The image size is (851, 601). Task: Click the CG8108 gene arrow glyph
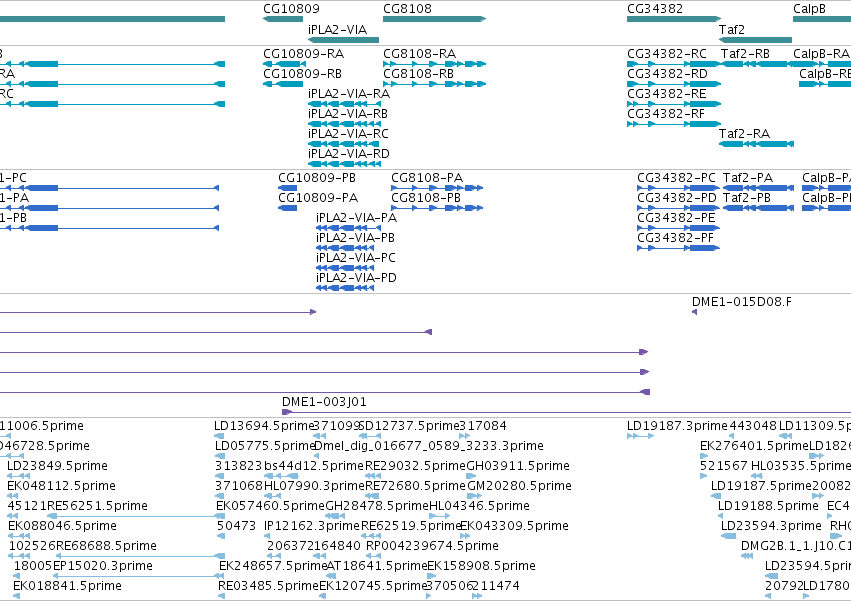(x=434, y=19)
